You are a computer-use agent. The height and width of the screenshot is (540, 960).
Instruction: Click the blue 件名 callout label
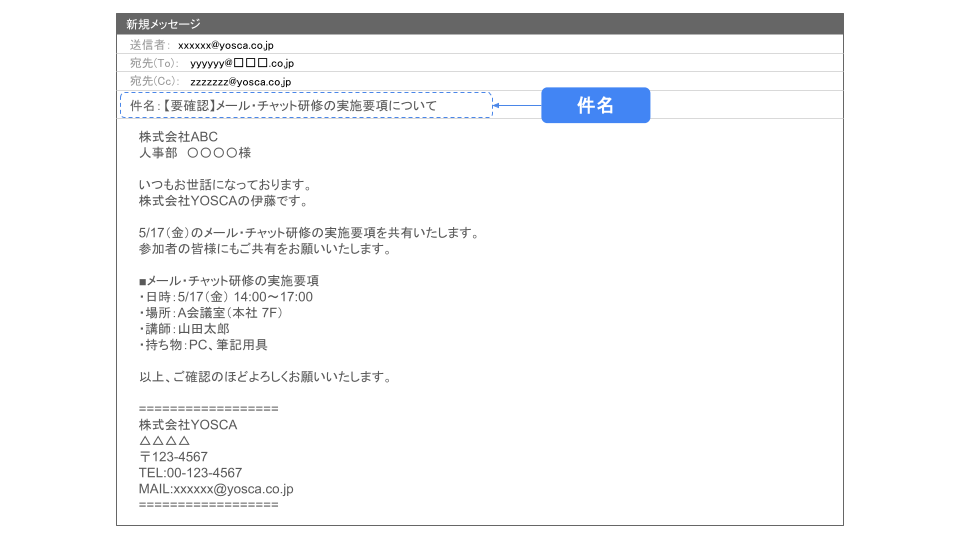pyautogui.click(x=595, y=105)
